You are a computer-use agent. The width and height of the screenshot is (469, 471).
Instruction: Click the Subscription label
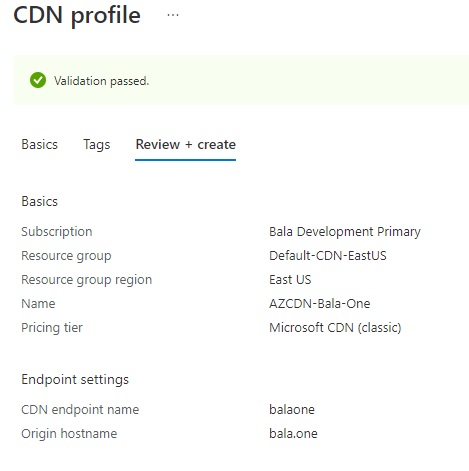point(57,232)
